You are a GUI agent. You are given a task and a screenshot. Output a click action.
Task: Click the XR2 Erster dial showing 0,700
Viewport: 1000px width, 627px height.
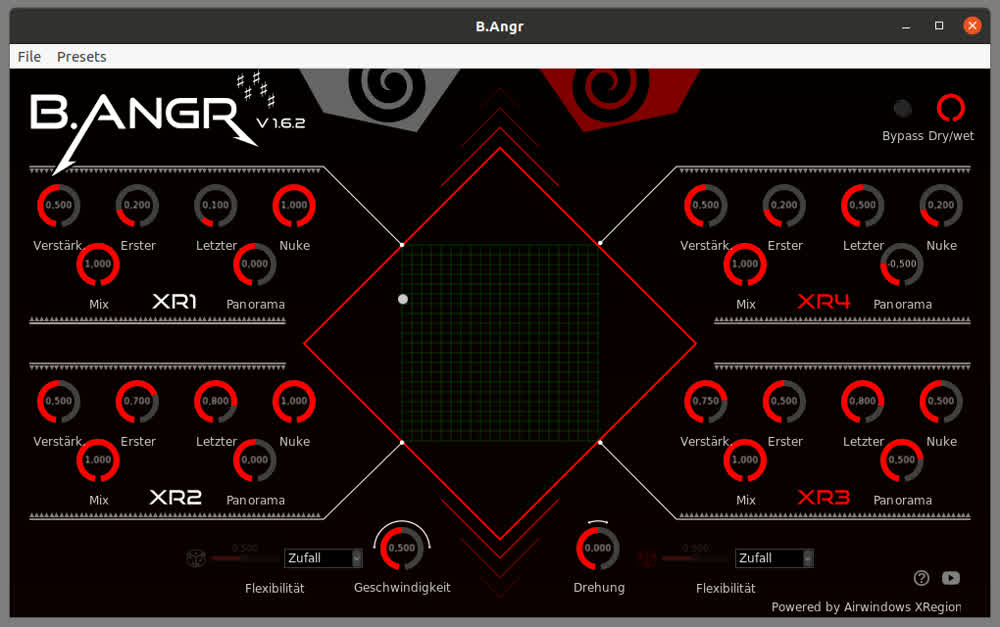tap(137, 401)
